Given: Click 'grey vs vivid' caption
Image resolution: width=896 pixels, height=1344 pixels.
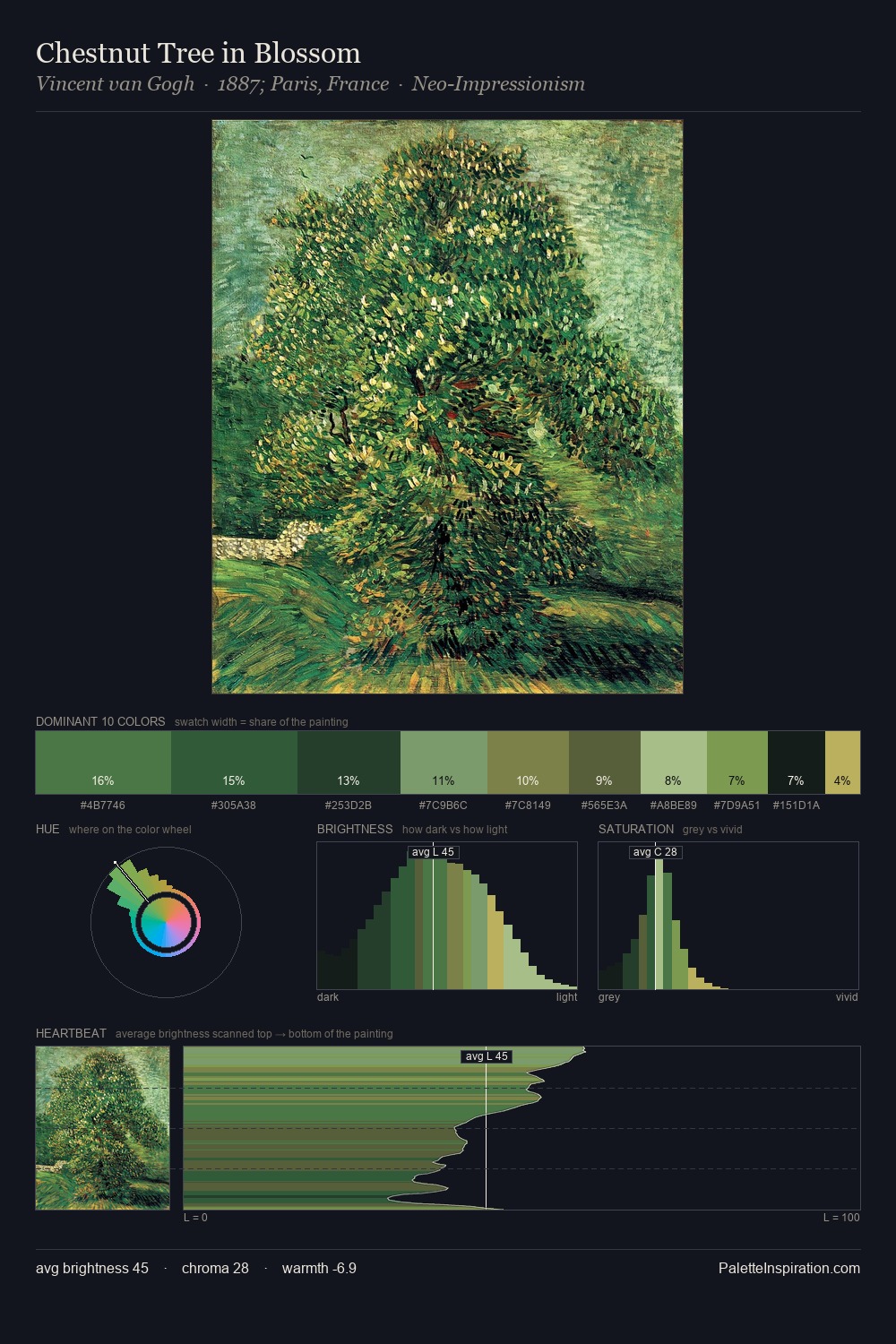Looking at the screenshot, I should click(712, 830).
